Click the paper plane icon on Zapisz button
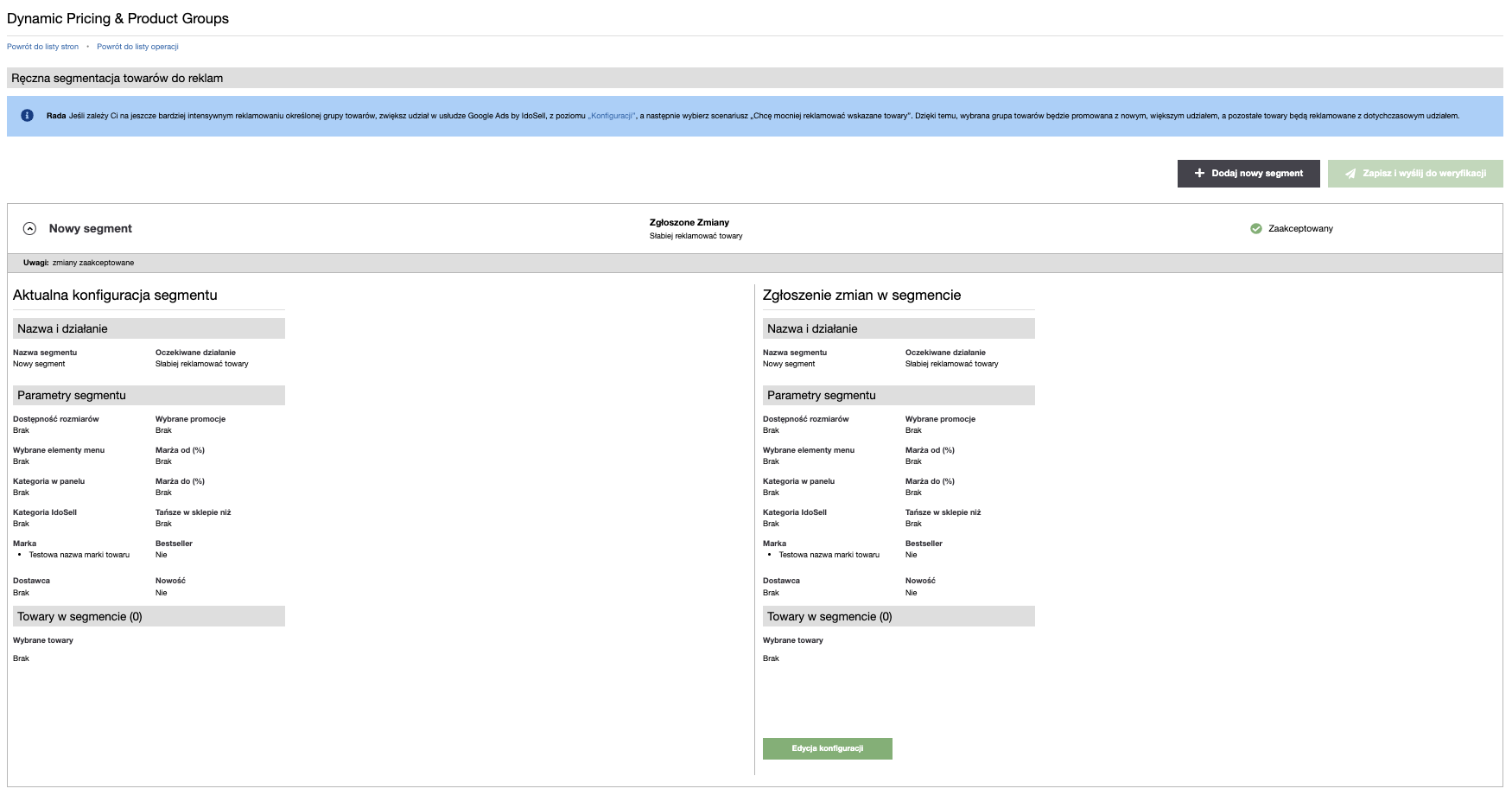Image resolution: width=1512 pixels, height=795 pixels. [1350, 174]
